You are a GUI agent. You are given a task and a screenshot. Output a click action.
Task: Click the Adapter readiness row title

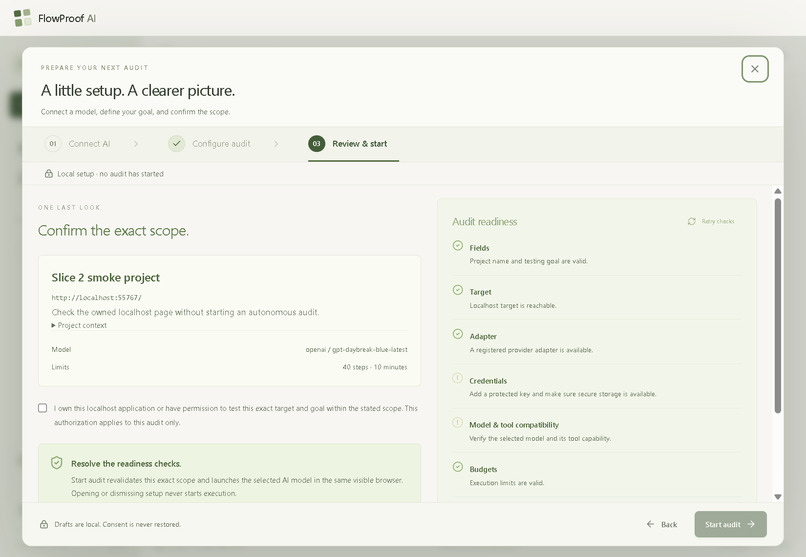tap(483, 337)
